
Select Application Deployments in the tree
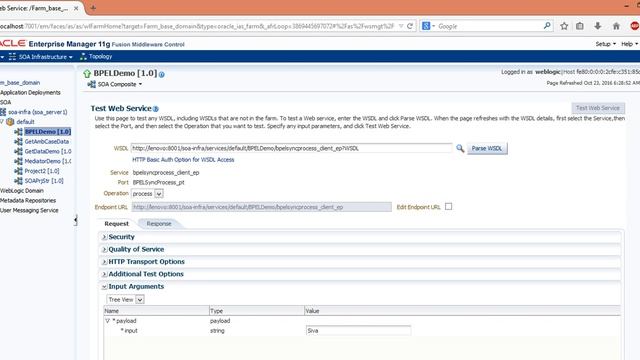tap(30, 92)
